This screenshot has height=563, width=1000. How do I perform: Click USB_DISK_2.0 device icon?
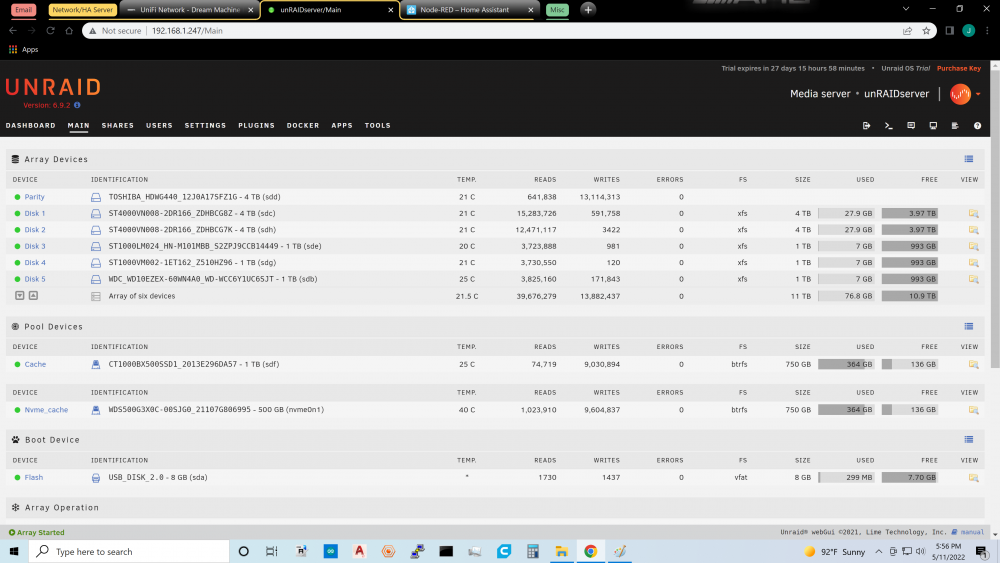96,478
